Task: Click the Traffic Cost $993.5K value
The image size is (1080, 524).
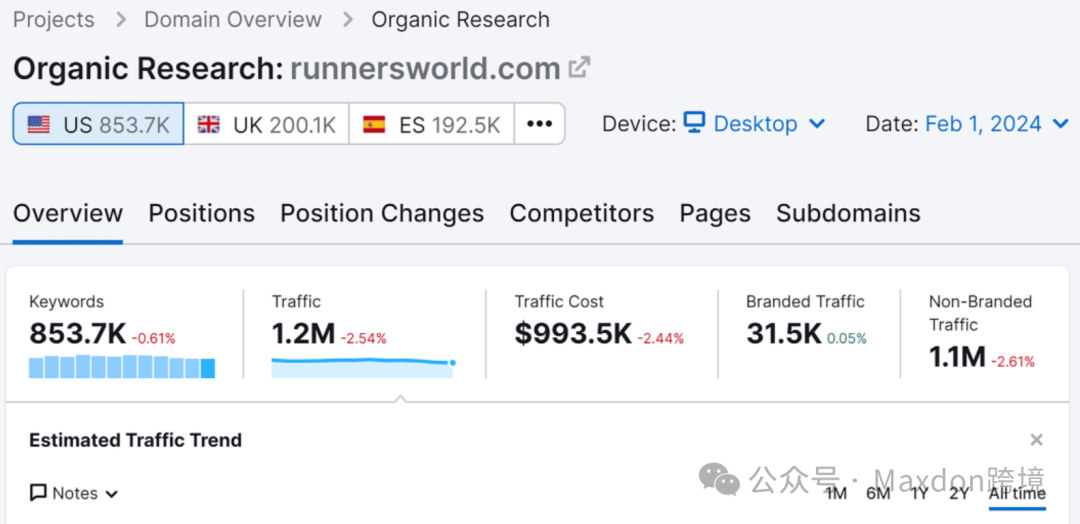Action: click(x=573, y=335)
